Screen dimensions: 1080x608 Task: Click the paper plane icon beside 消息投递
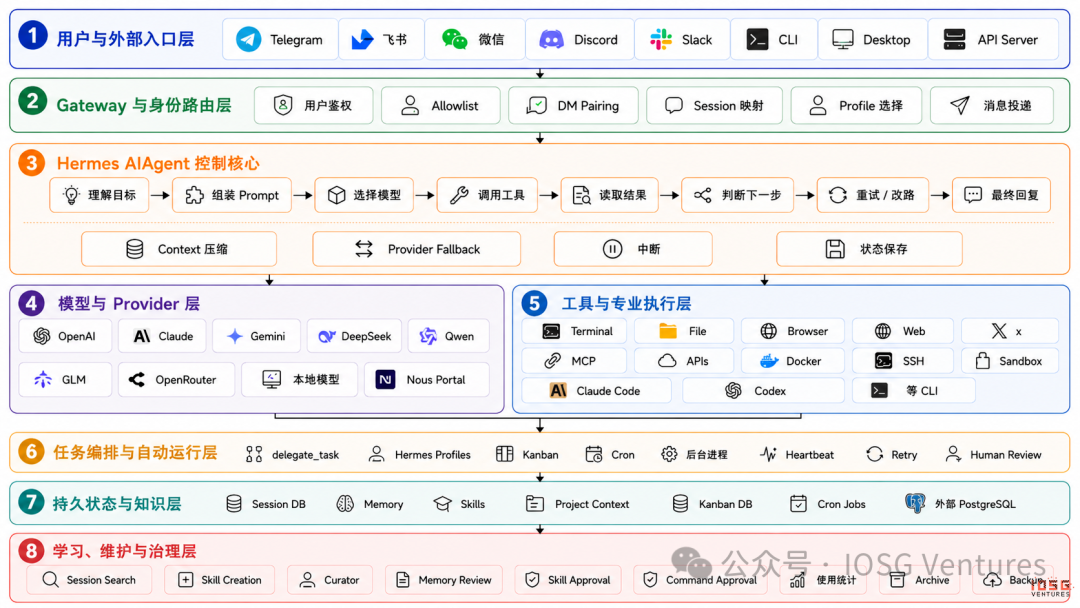(959, 105)
